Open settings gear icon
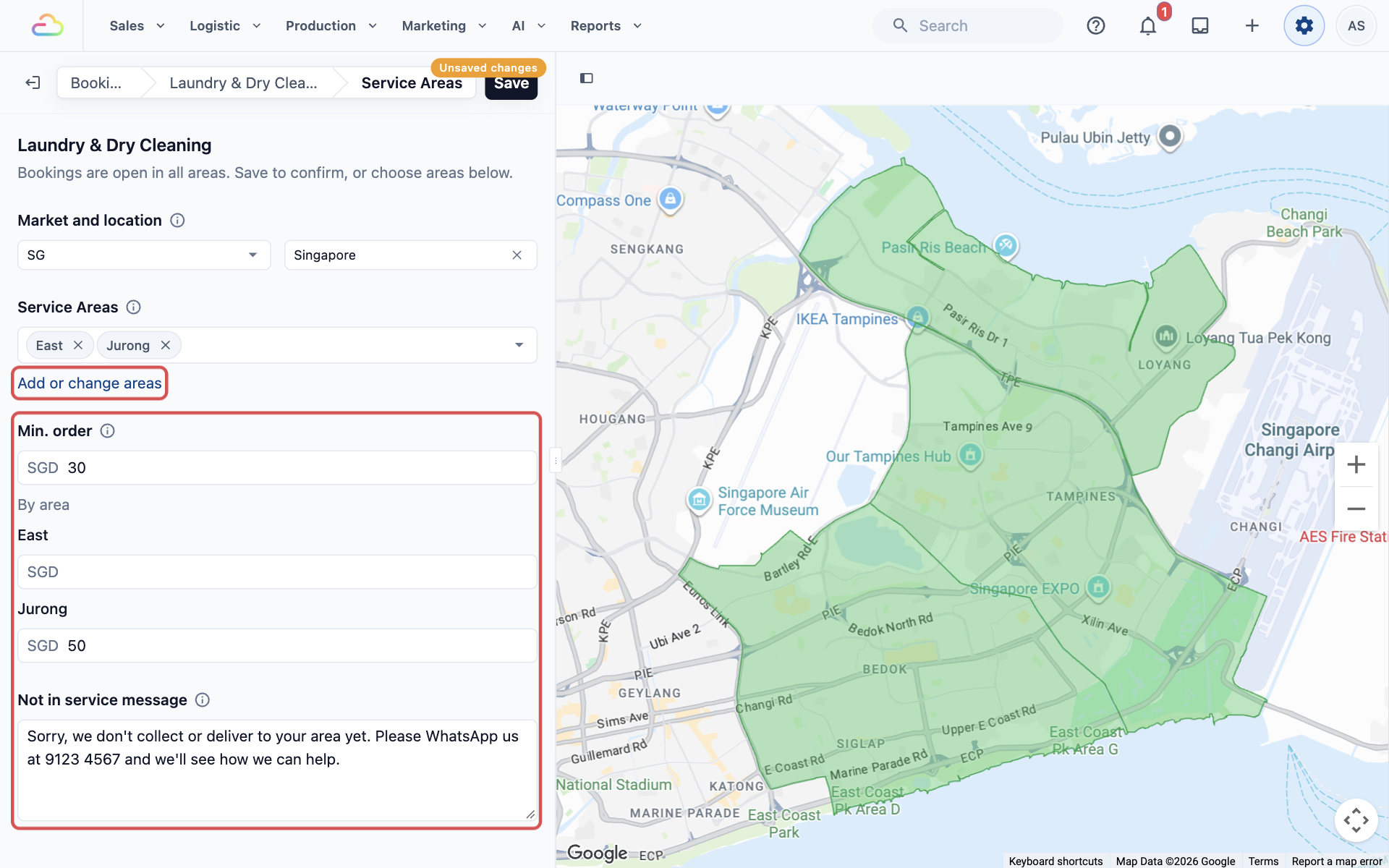 tap(1304, 25)
